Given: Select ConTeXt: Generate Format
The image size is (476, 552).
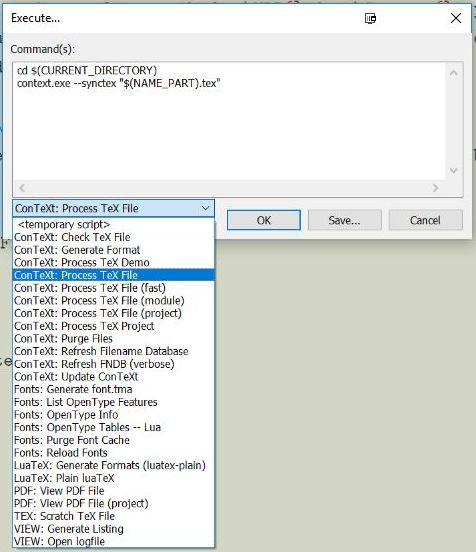Looking at the screenshot, I should 113,250.
